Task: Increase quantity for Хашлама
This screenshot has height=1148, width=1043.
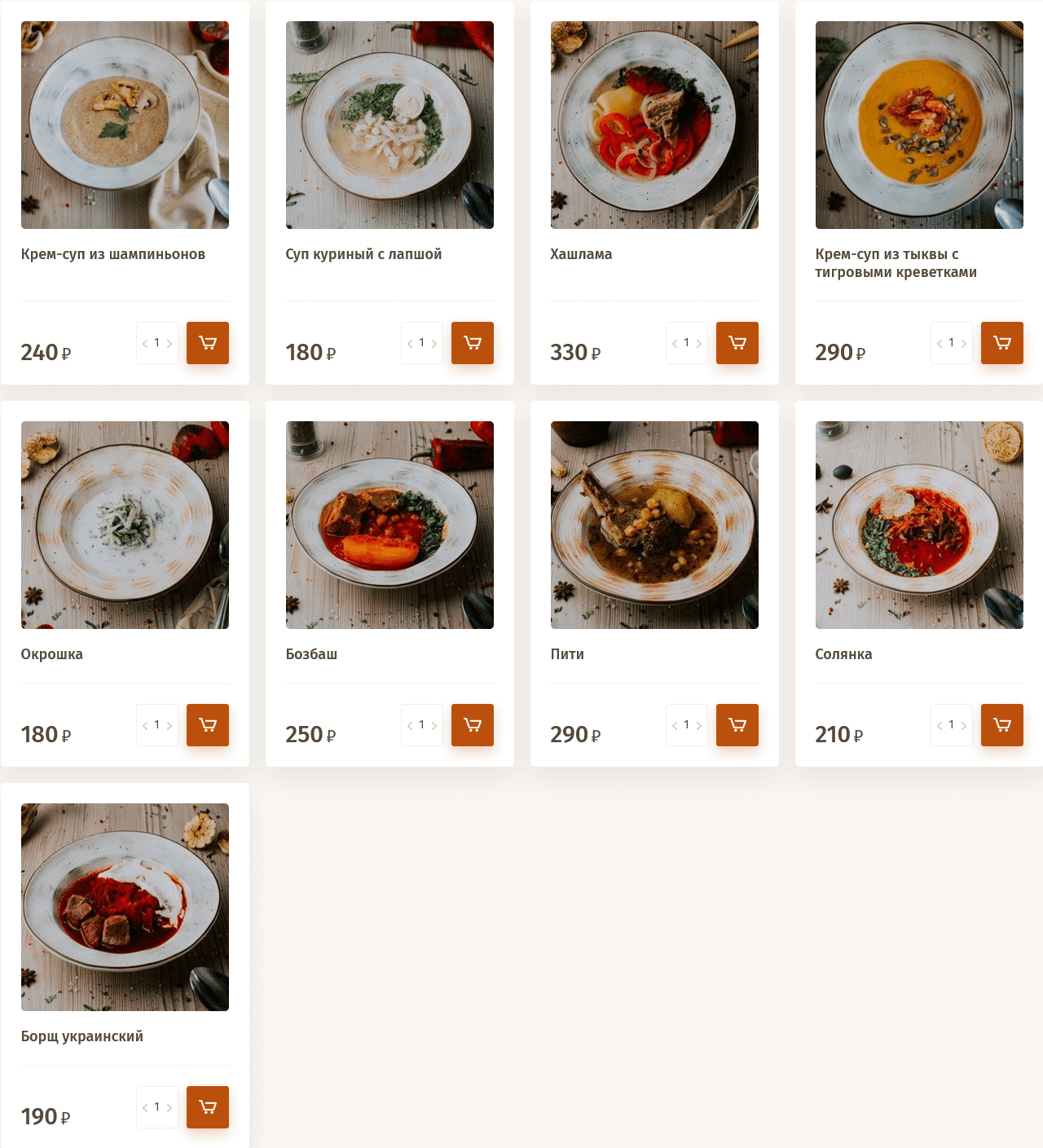Action: [x=699, y=344]
